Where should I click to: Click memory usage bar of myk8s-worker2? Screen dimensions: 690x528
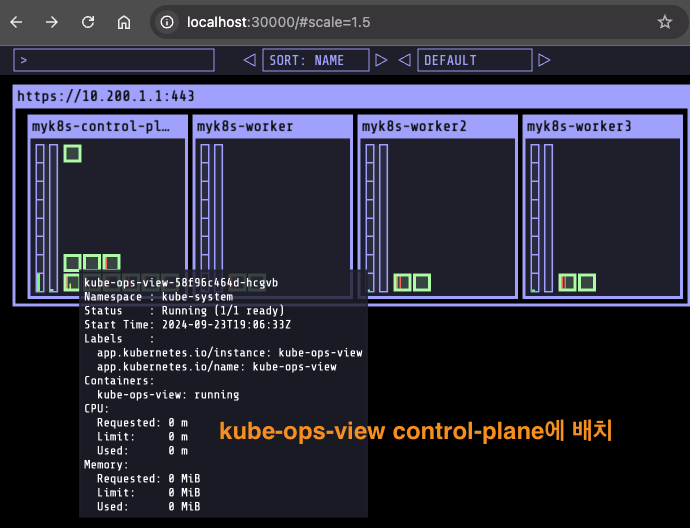383,218
